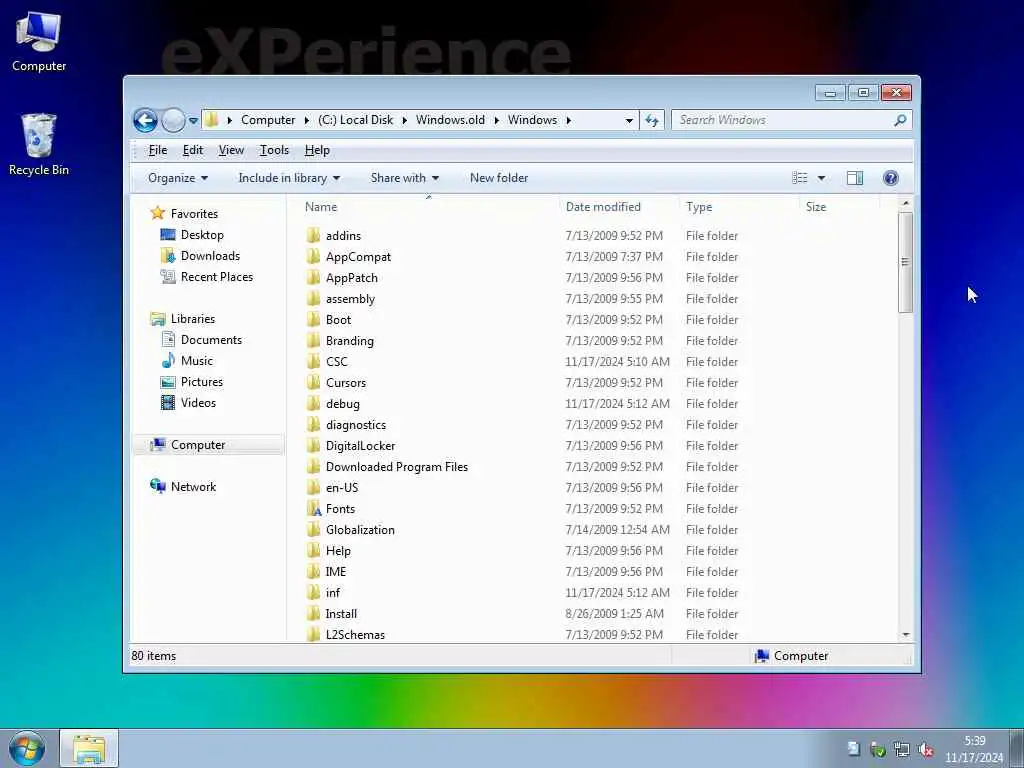Screen dimensions: 1024x768
Task: Click the New folder button
Action: (x=498, y=178)
